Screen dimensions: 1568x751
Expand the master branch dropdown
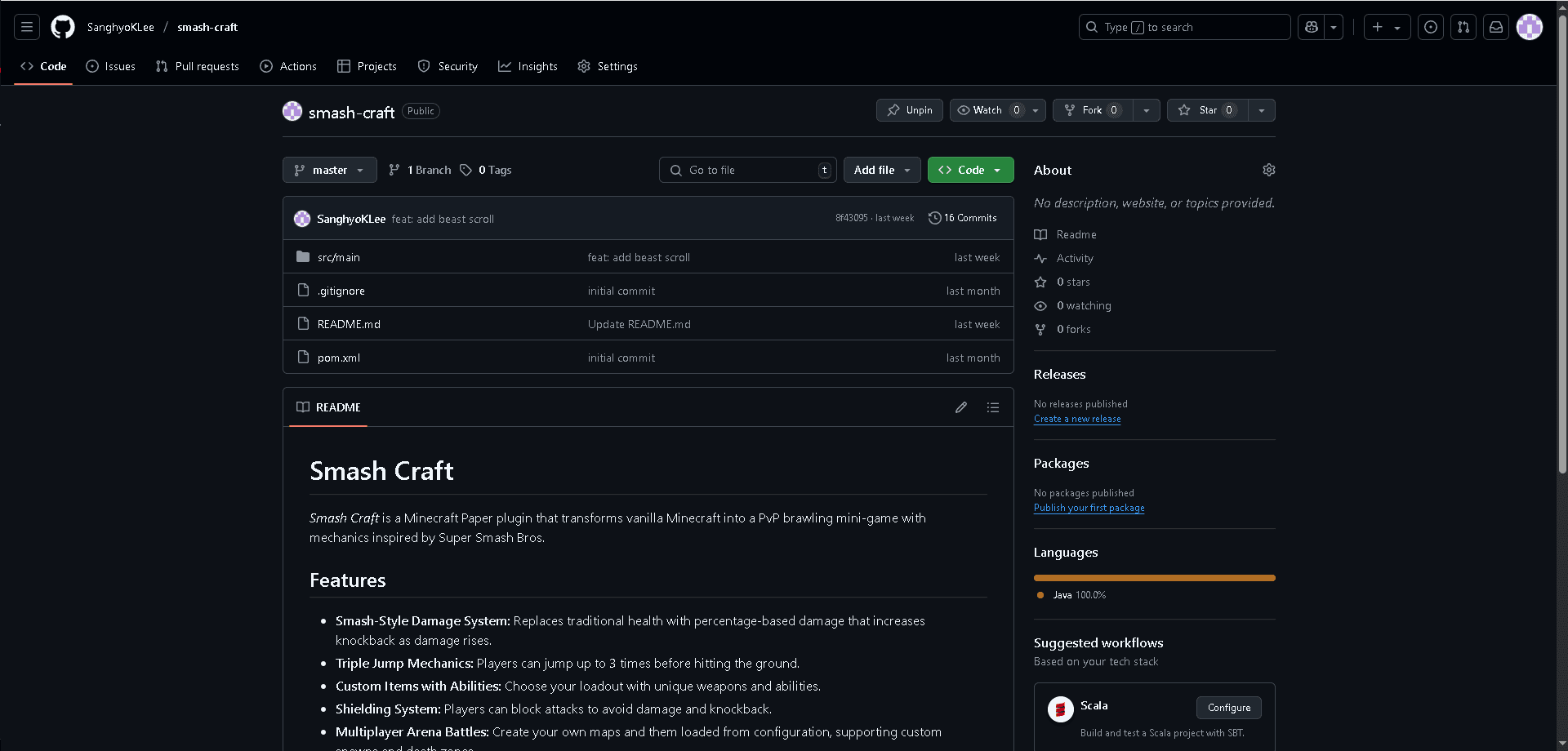[330, 170]
